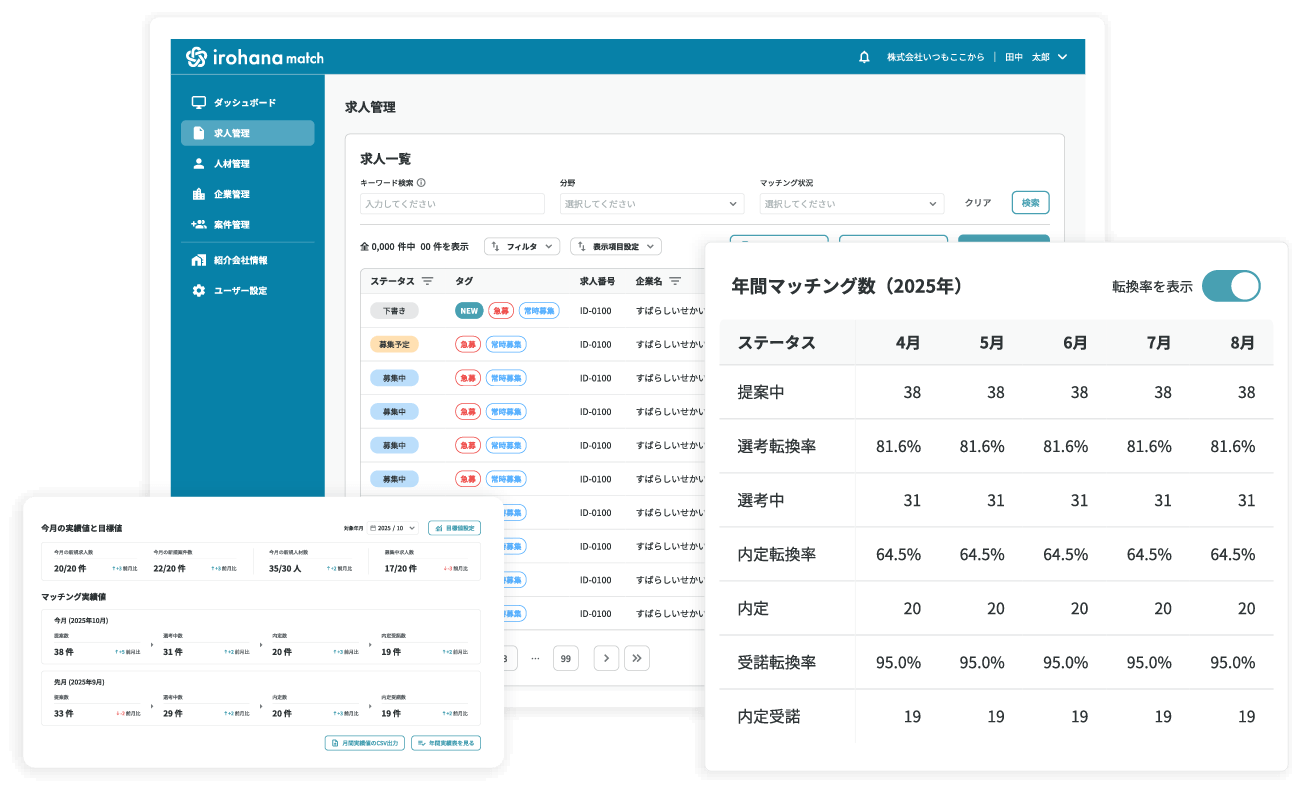The image size is (1310, 795).
Task: Click the 紹介会社情報 icon in sidebar
Action: pos(198,260)
